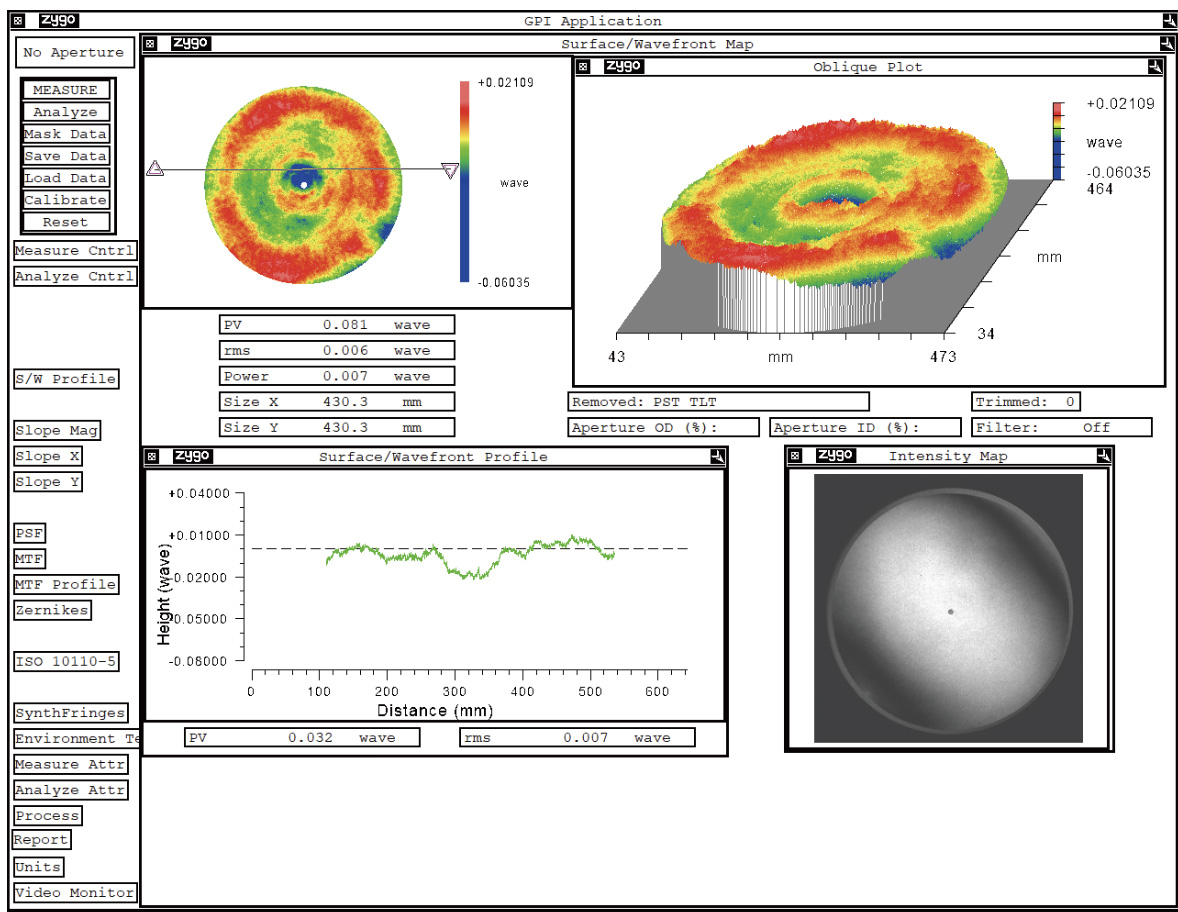This screenshot has height=912, width=1178.
Task: Click the Calibrate button
Action: (65, 199)
